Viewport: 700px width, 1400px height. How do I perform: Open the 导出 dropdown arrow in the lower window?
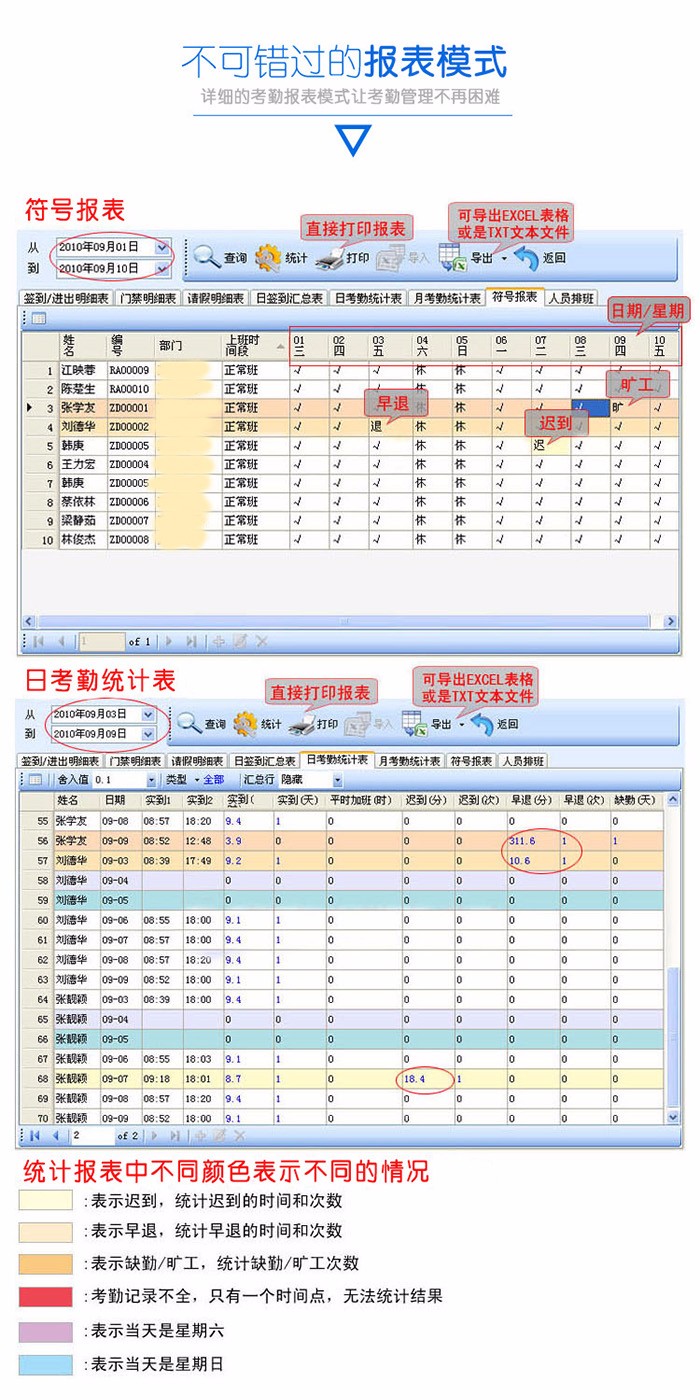(x=462, y=725)
